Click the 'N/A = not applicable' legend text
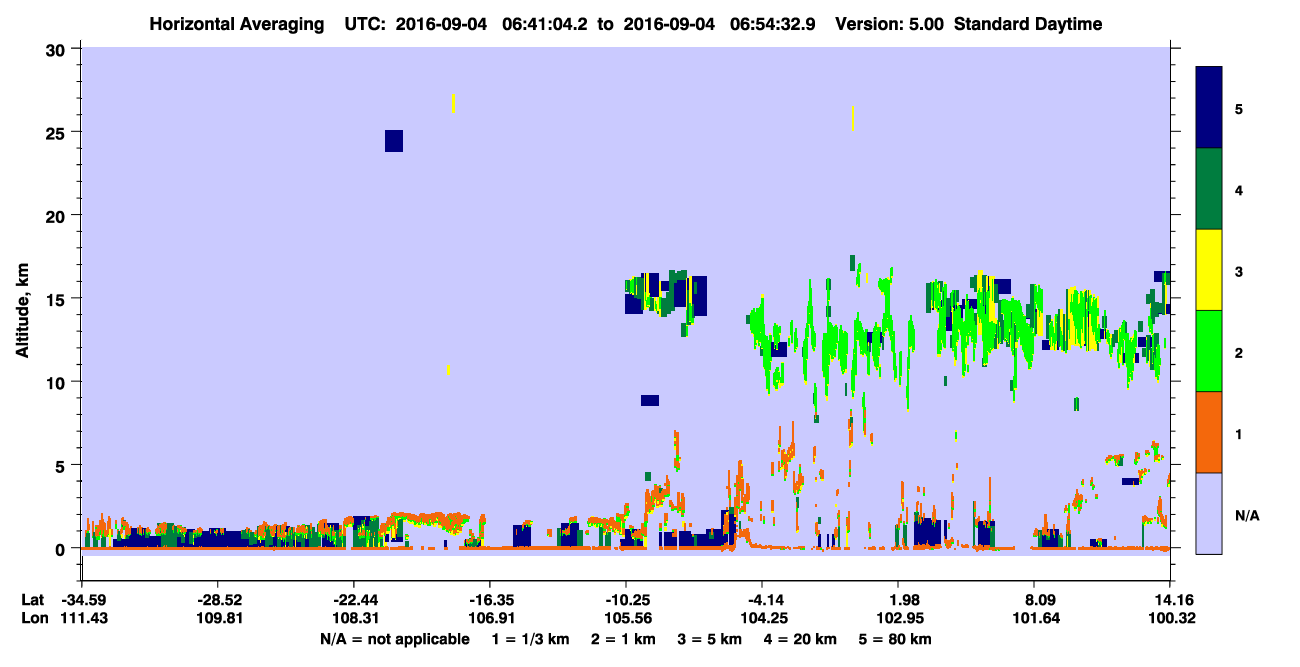Viewport: 1300px width, 667px height. click(394, 639)
